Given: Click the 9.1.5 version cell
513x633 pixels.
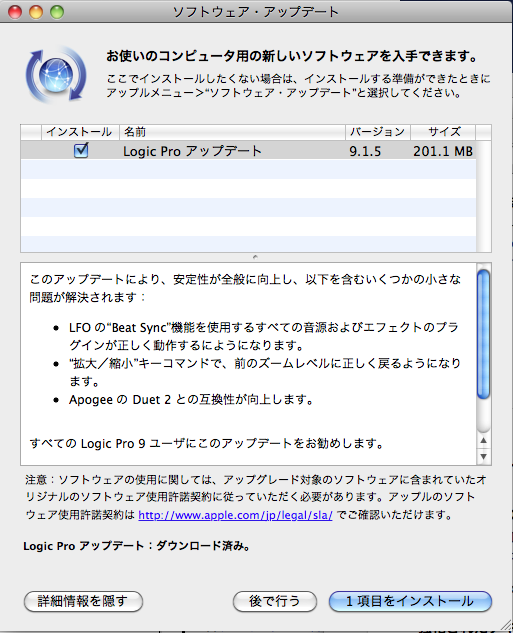Looking at the screenshot, I should (365, 151).
